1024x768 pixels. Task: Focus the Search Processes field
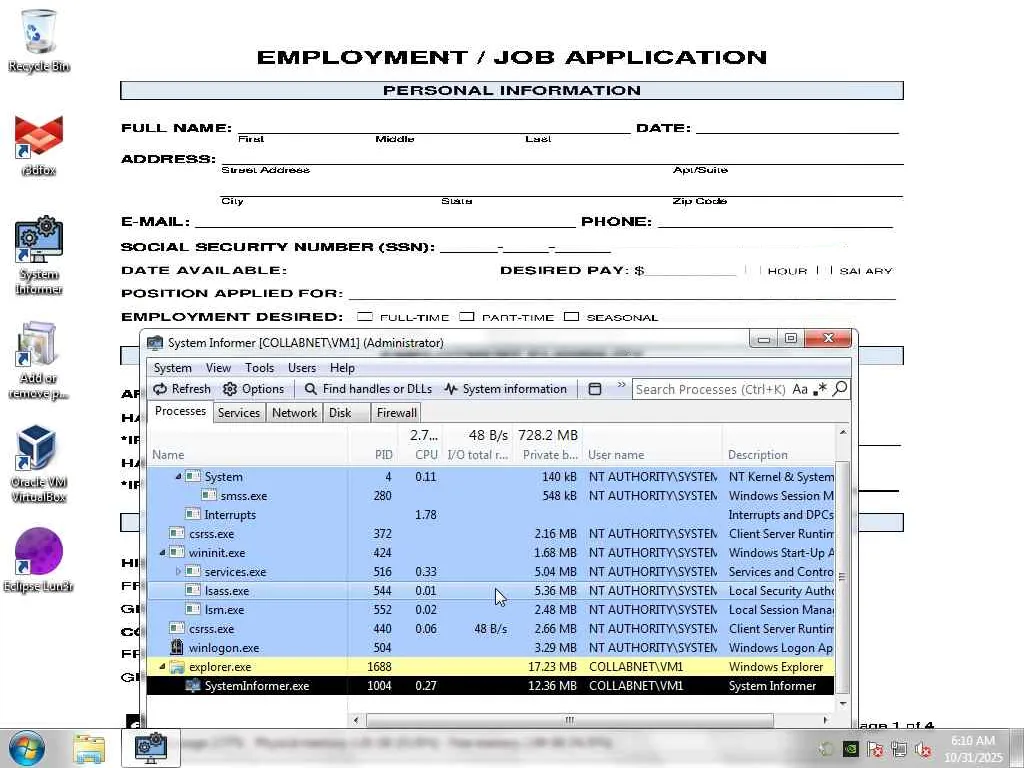[711, 389]
